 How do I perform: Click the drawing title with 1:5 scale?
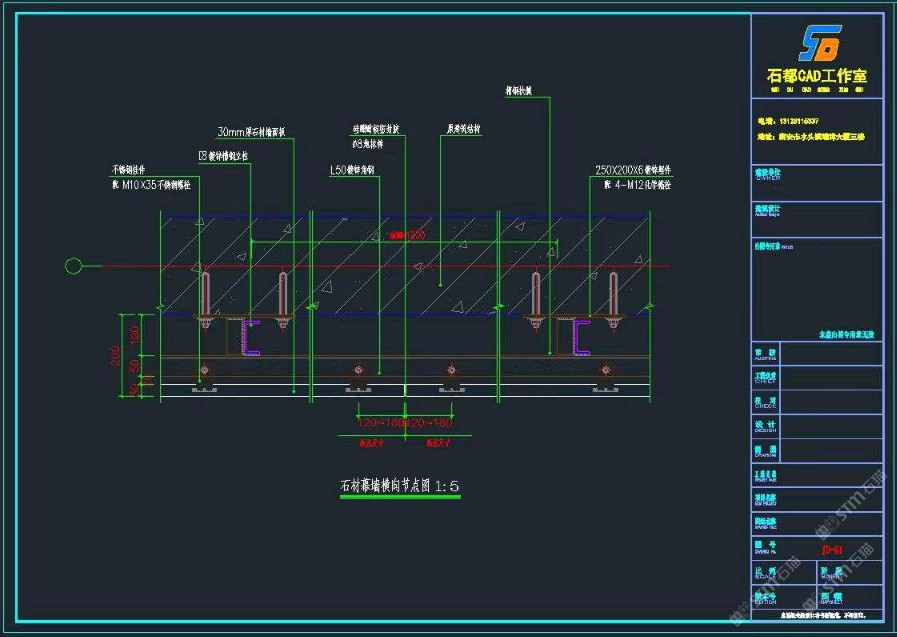point(399,486)
